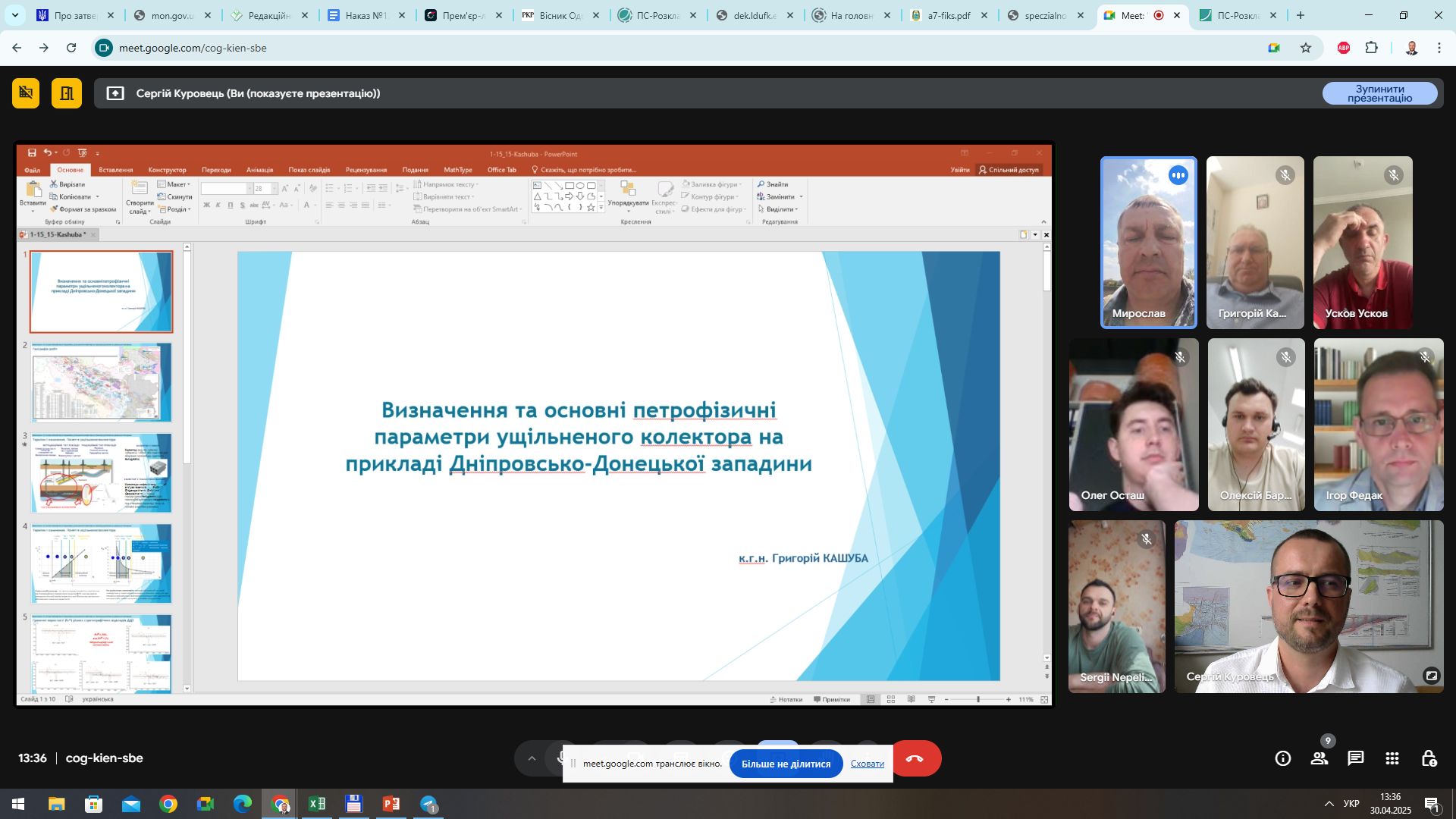Click Спільний доступ in PowerPoint
This screenshot has width=1456, height=819.
coord(1009,170)
